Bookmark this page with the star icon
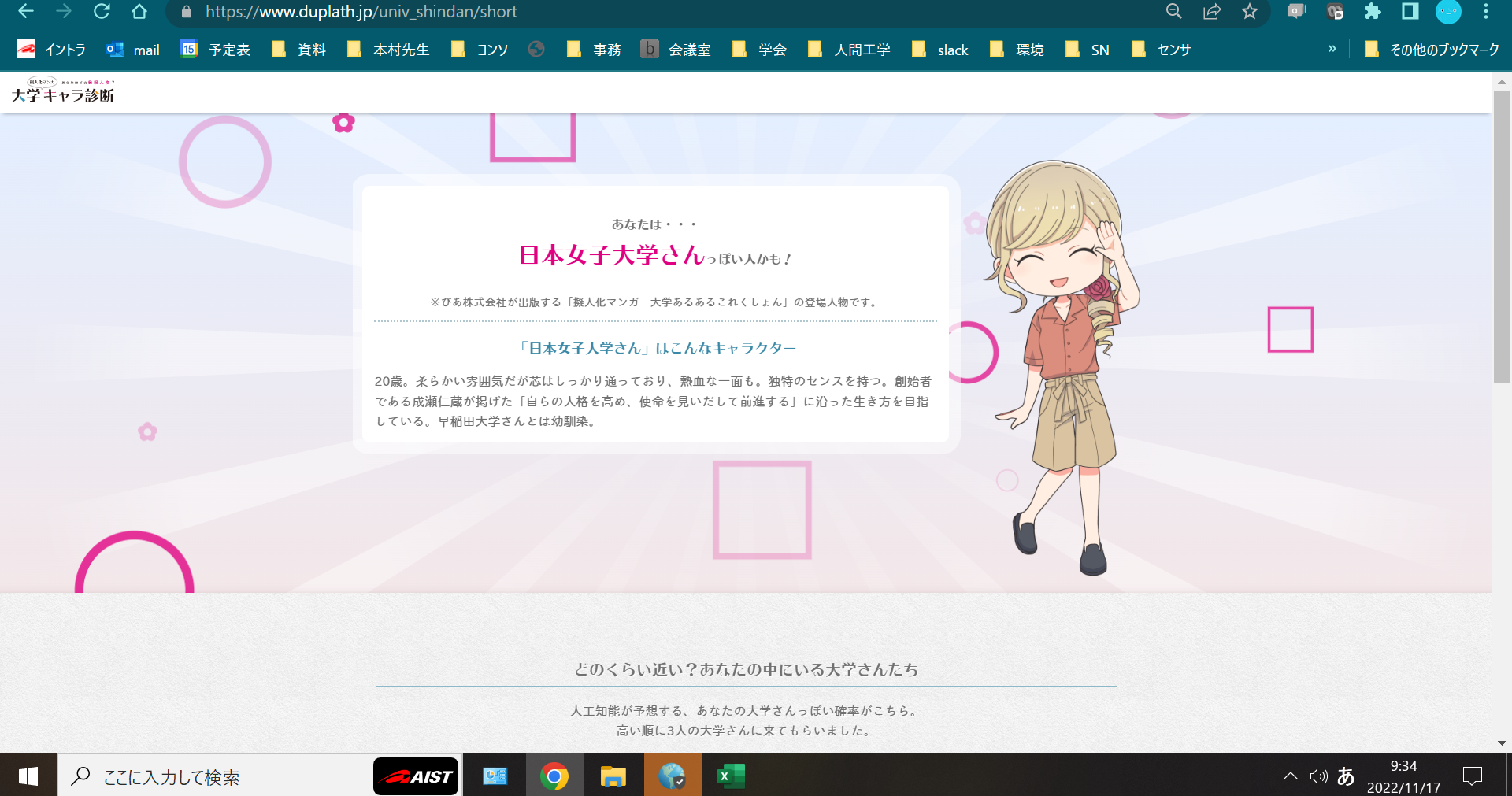 coord(1250,11)
